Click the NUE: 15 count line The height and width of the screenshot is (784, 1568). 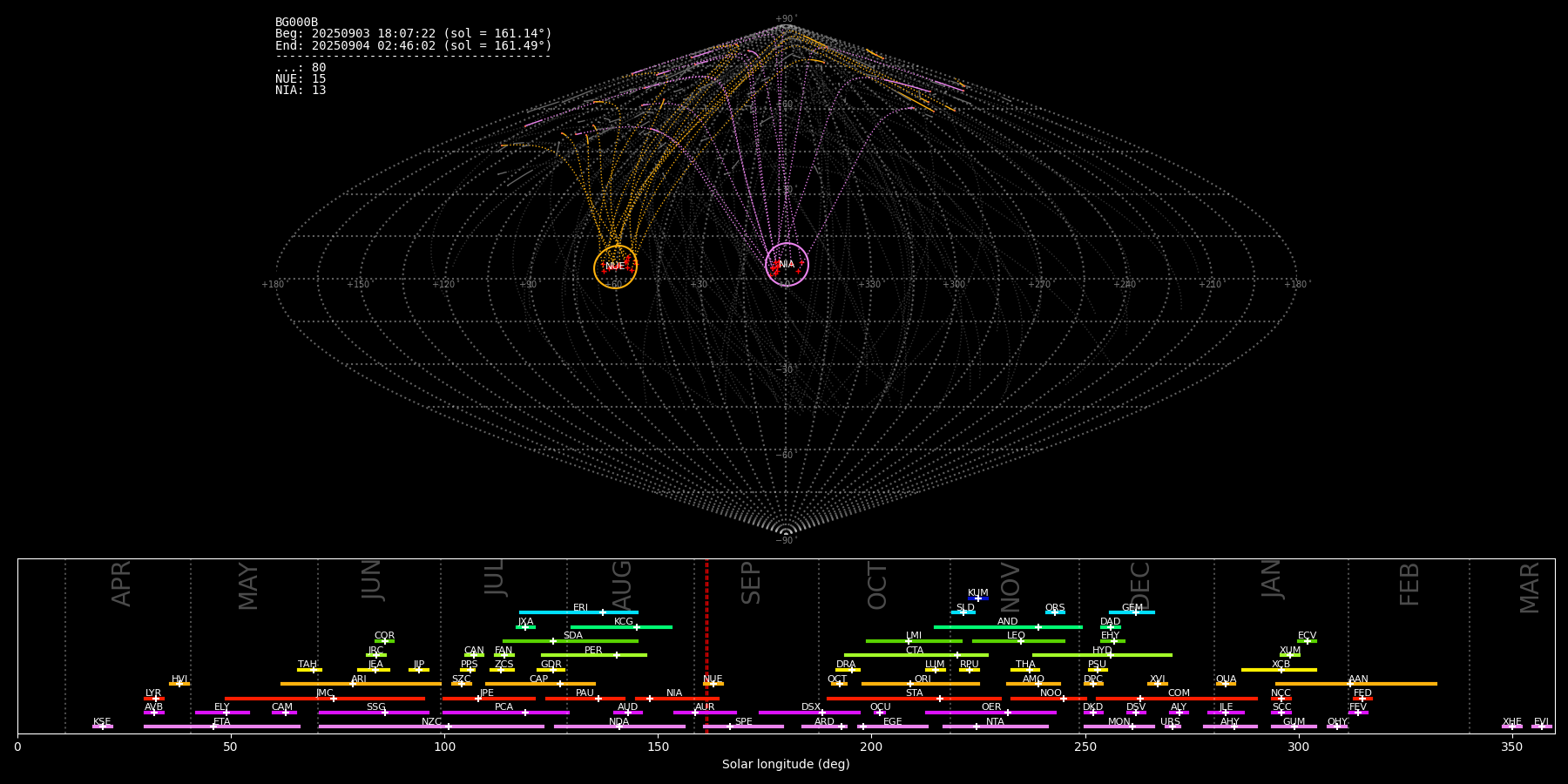pyautogui.click(x=301, y=79)
